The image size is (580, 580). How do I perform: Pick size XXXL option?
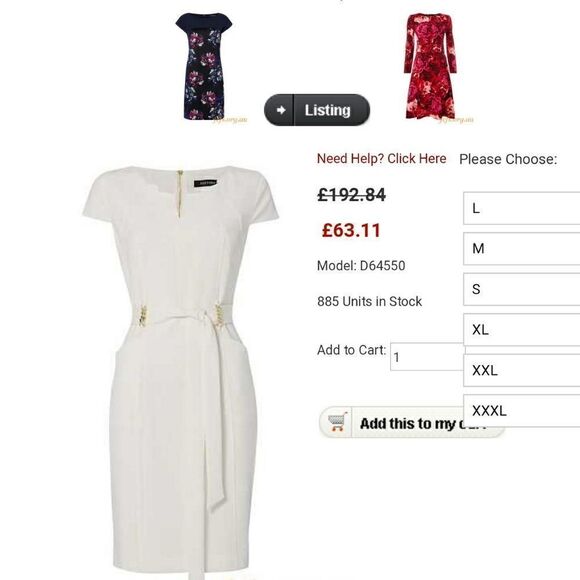click(522, 411)
